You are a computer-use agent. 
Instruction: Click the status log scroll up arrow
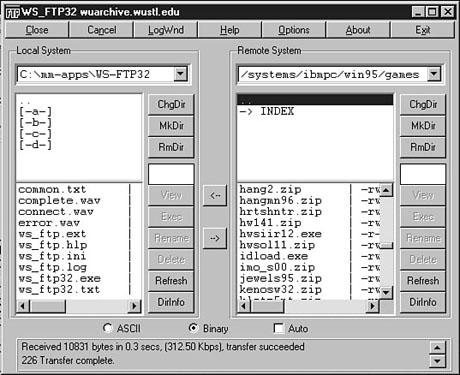coord(437,348)
